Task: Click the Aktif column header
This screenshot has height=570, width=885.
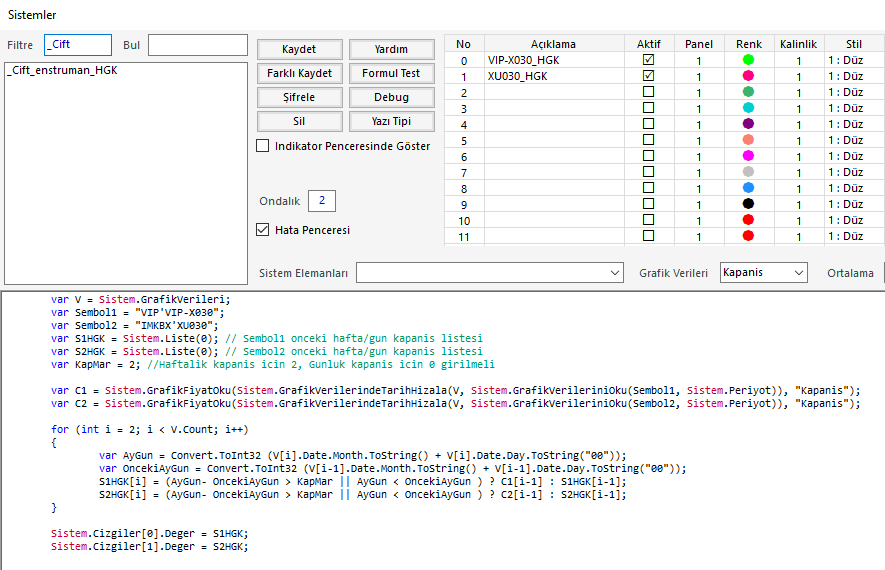Action: 649,44
